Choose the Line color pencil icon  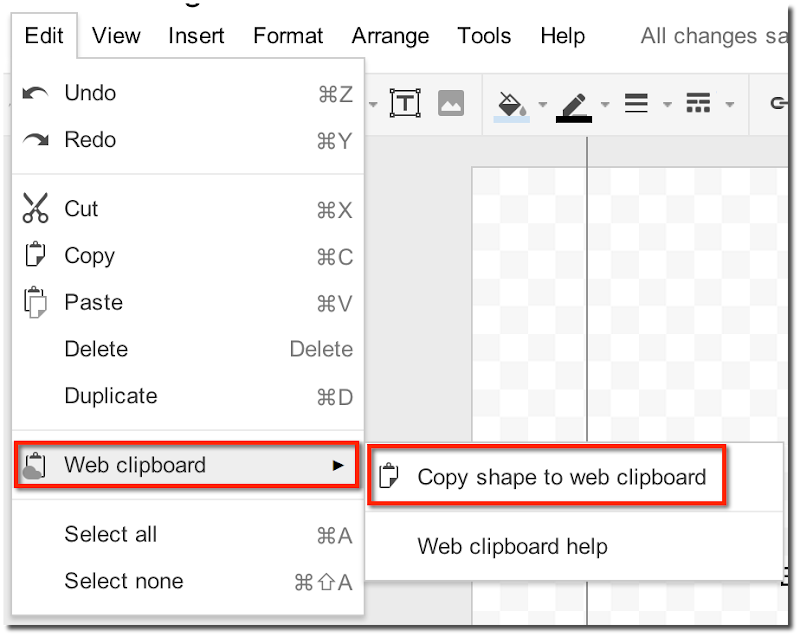pos(574,108)
